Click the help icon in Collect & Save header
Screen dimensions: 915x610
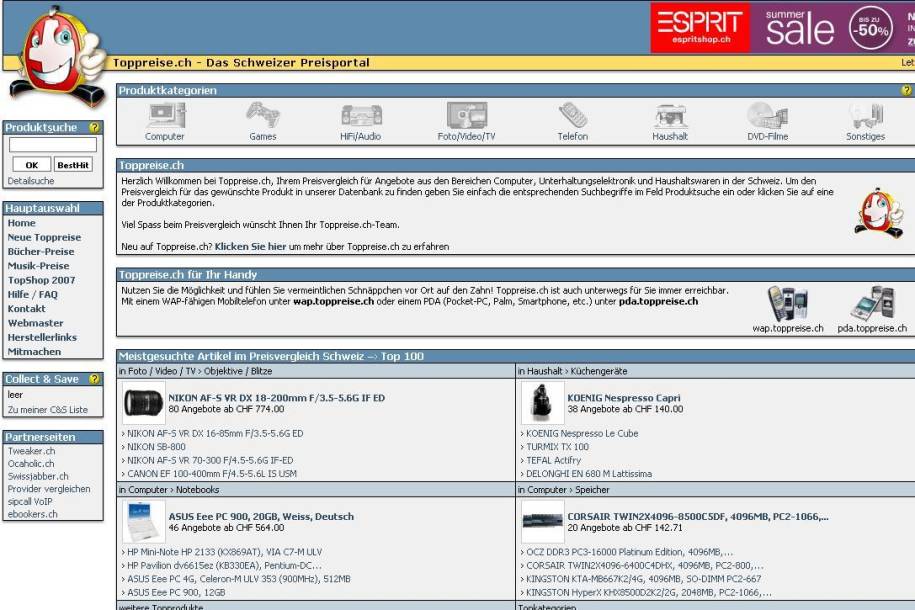click(94, 379)
